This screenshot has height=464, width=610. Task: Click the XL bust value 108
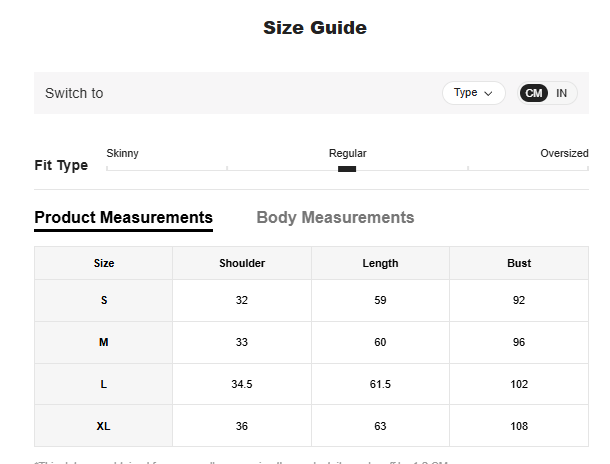(x=519, y=426)
